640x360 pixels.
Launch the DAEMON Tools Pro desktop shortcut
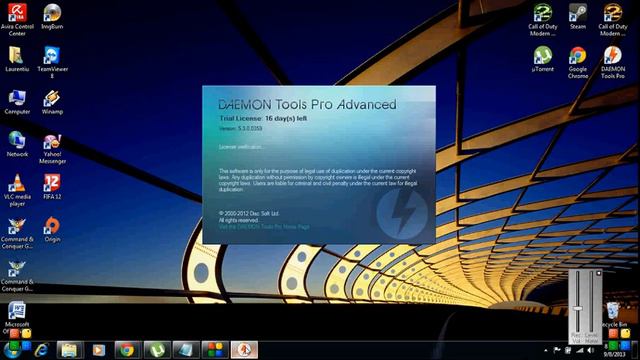(x=612, y=62)
